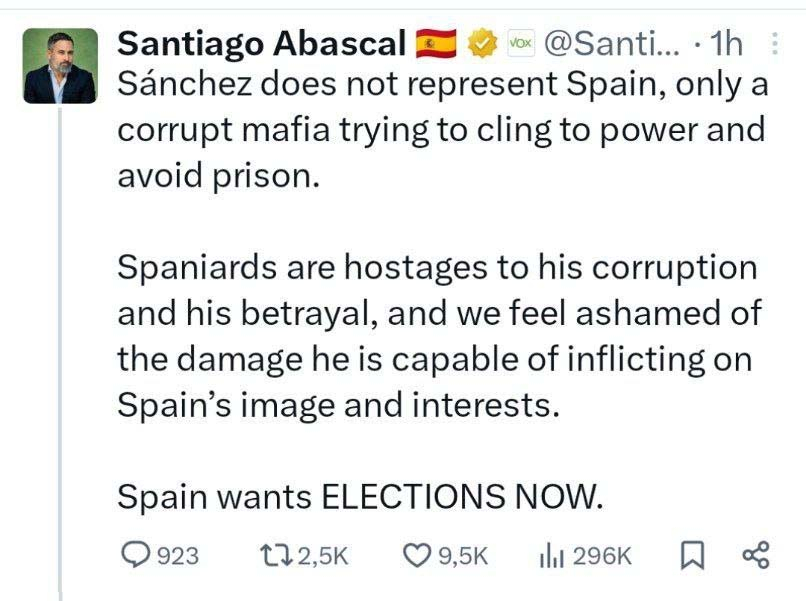Open the tweet via the 1h timestamp
The image size is (806, 601).
tap(725, 44)
